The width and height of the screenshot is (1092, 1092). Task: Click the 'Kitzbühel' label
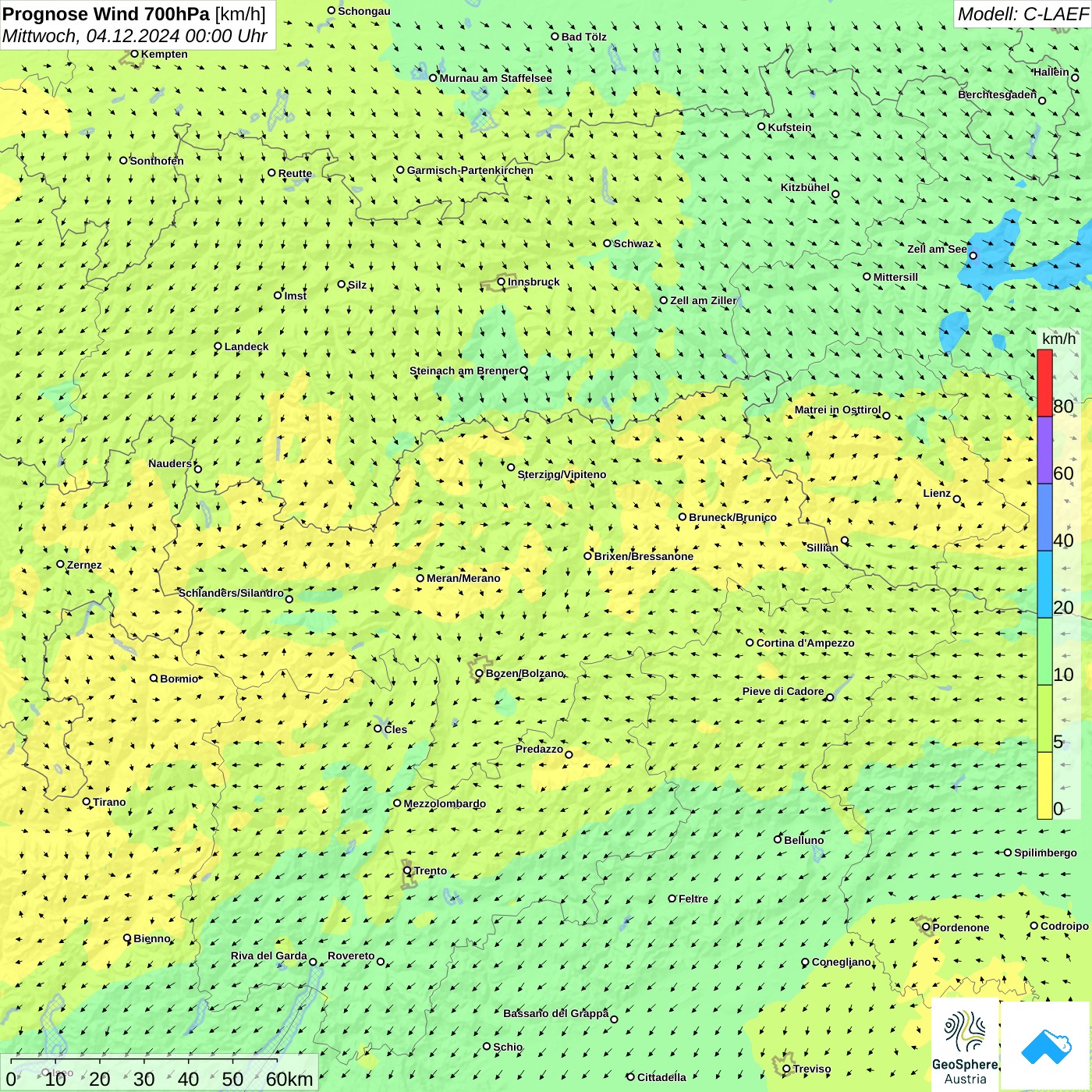[x=805, y=187]
